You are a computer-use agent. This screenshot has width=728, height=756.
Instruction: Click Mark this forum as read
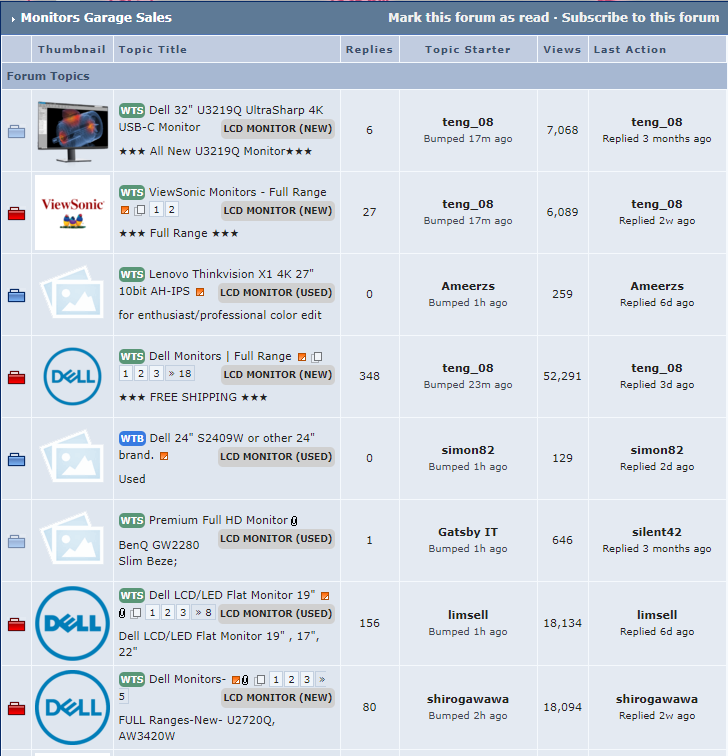(x=468, y=18)
